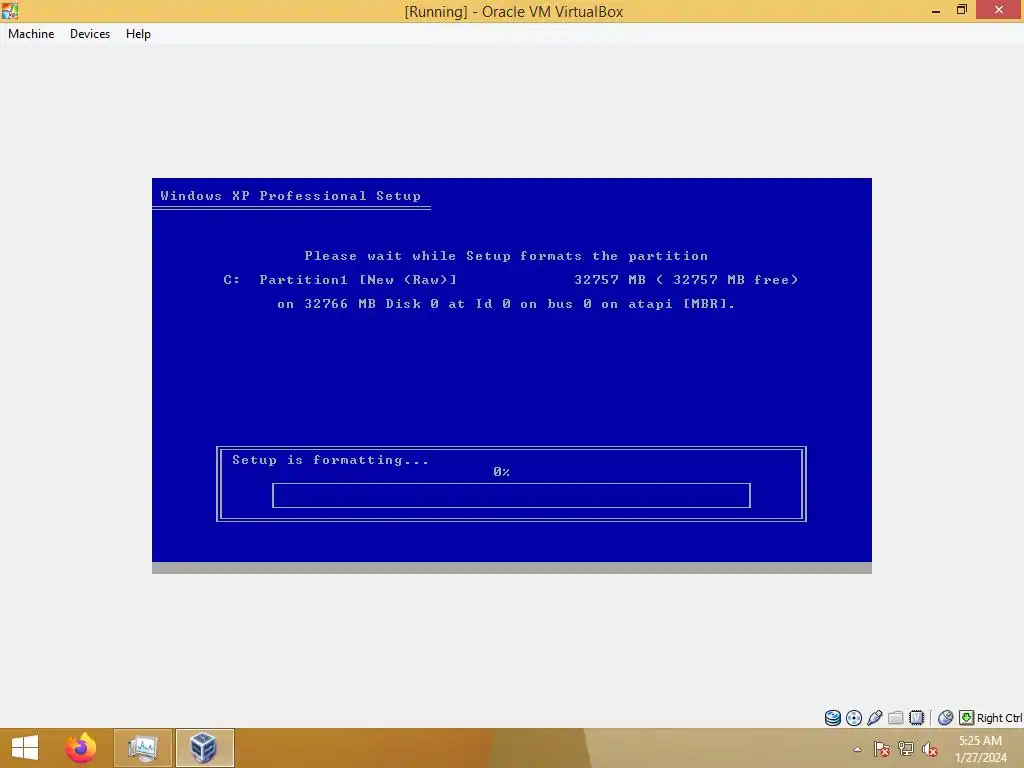1024x768 pixels.
Task: Click the gray setup status bar
Action: 512,568
